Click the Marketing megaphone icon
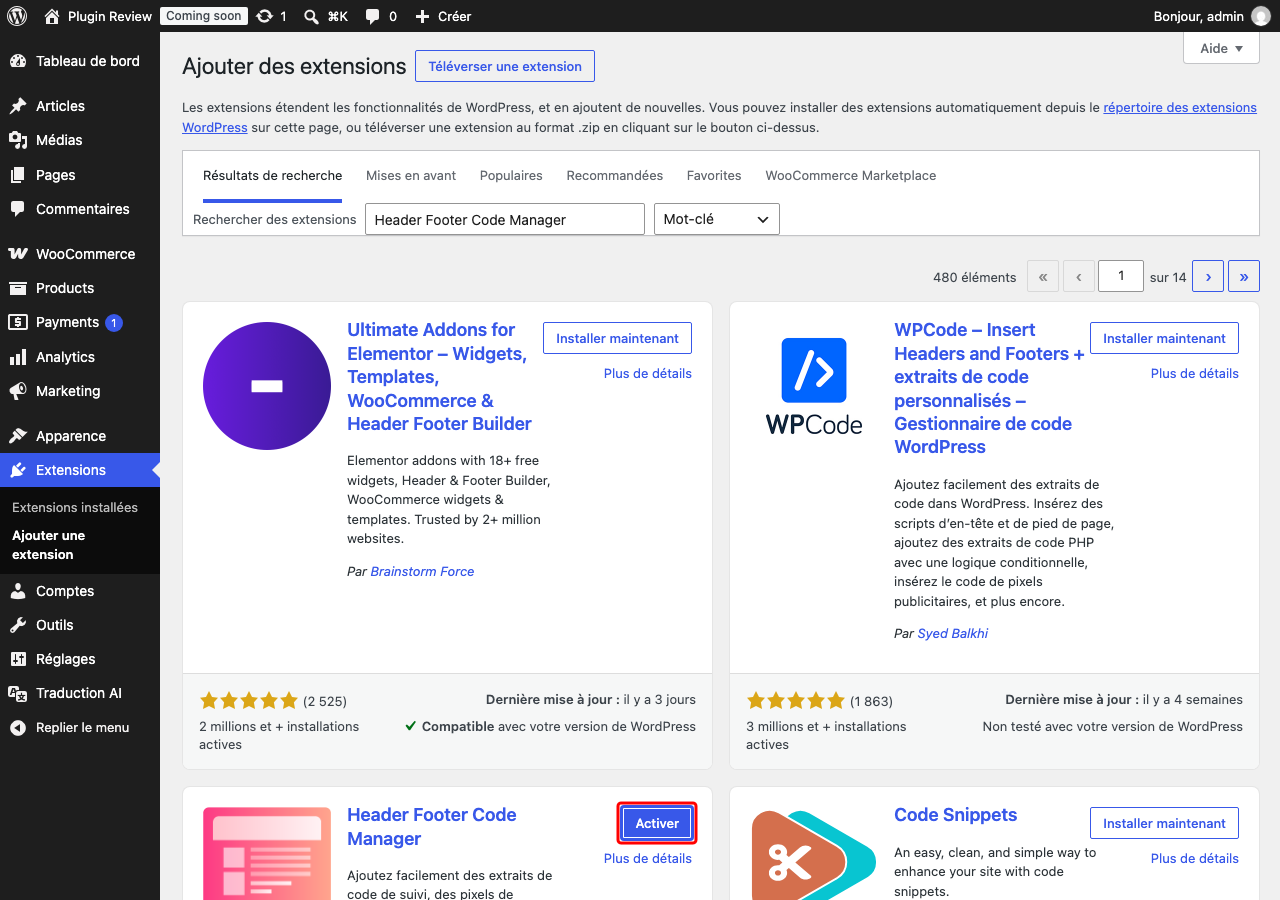 click(x=18, y=391)
